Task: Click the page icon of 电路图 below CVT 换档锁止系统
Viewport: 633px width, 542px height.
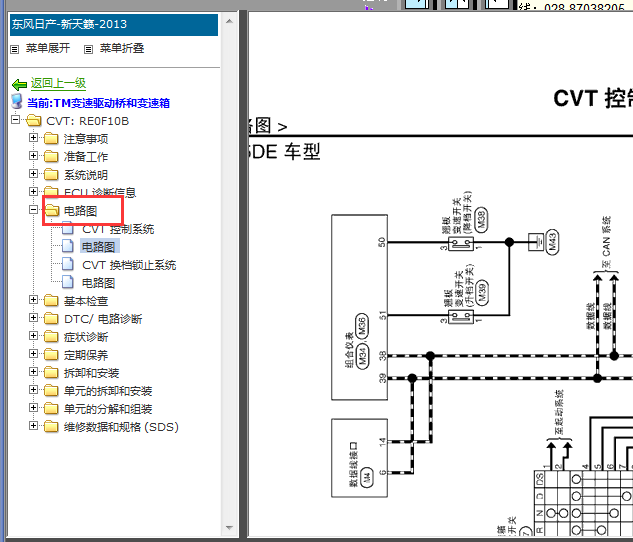Action: [67, 283]
